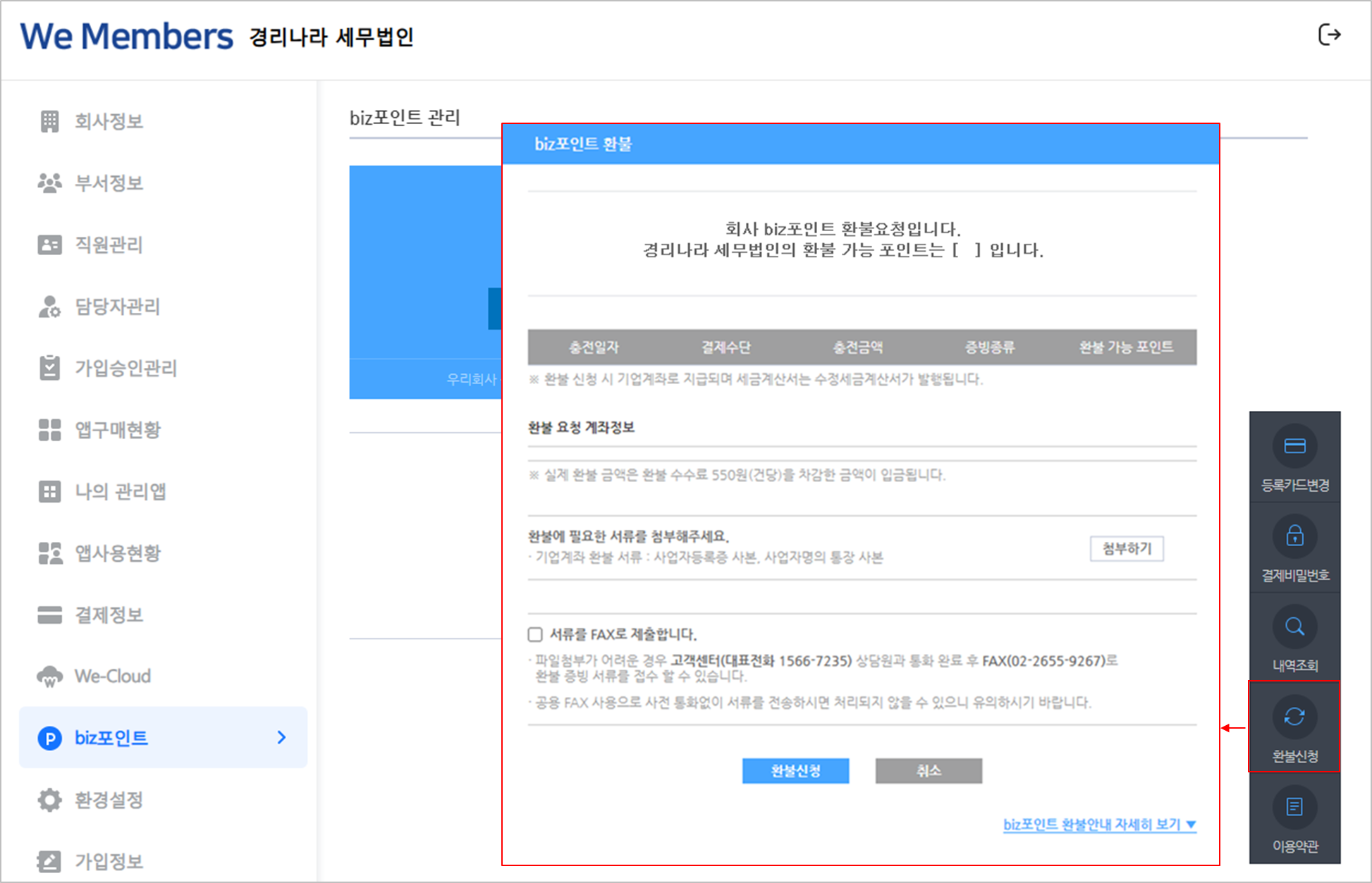Image resolution: width=1372 pixels, height=883 pixels.
Task: Open 등록카드변경 card icon
Action: 1294,447
